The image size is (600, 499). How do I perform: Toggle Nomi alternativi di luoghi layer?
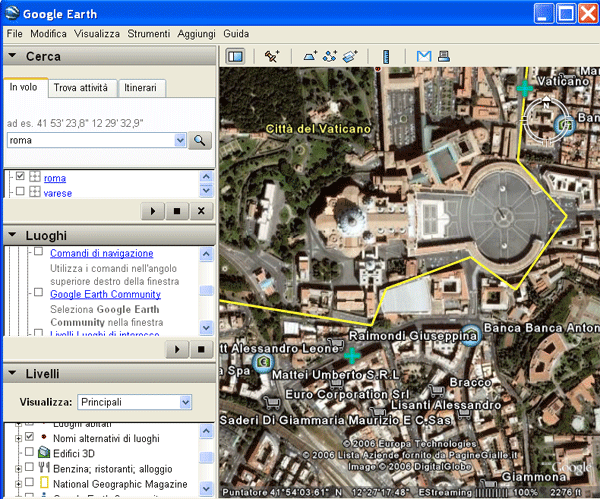(29, 437)
